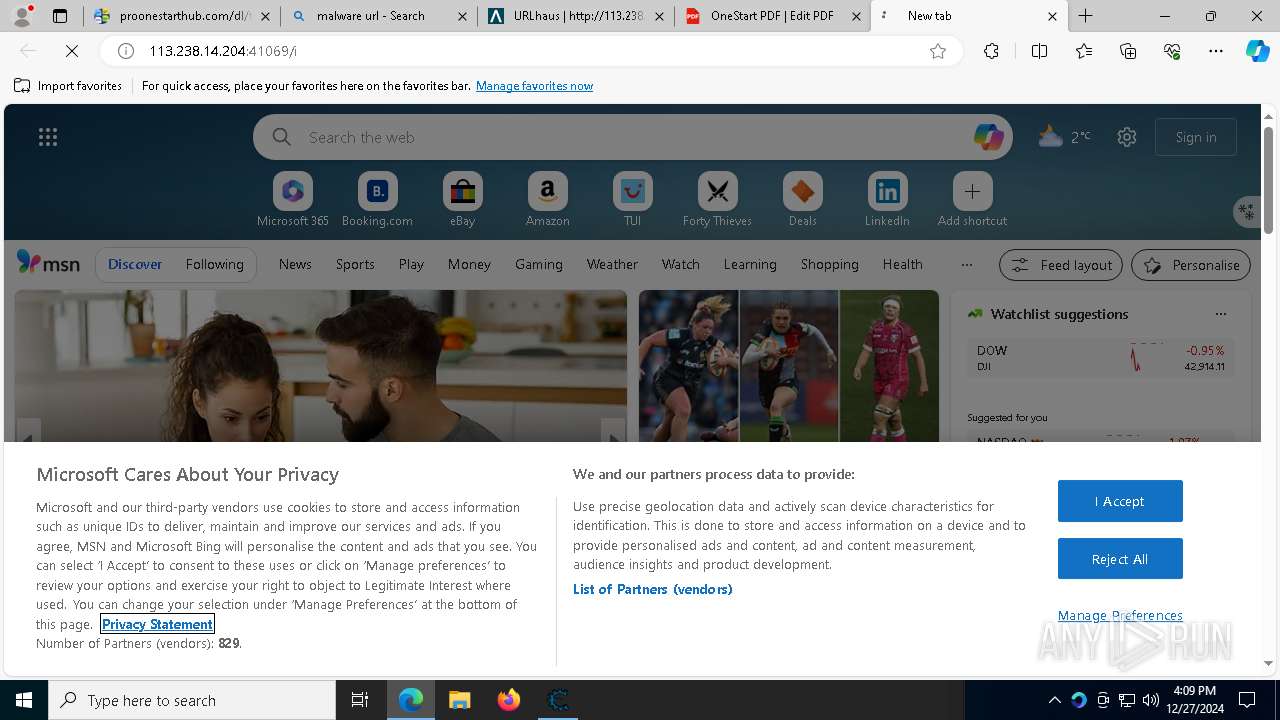The height and width of the screenshot is (720, 1280).
Task: Click the msn logo
Action: click(x=48, y=264)
